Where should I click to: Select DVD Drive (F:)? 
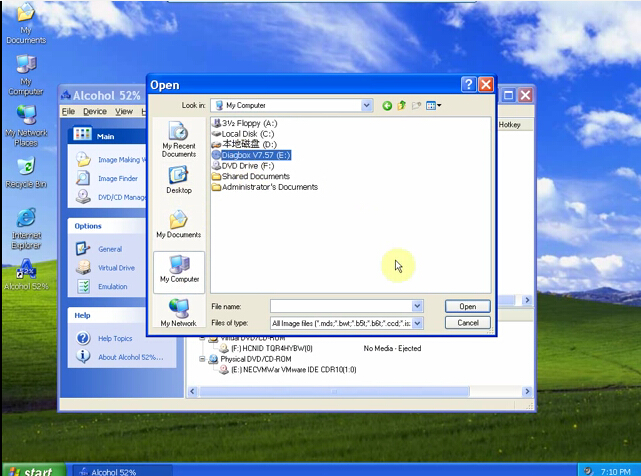pyautogui.click(x=243, y=166)
